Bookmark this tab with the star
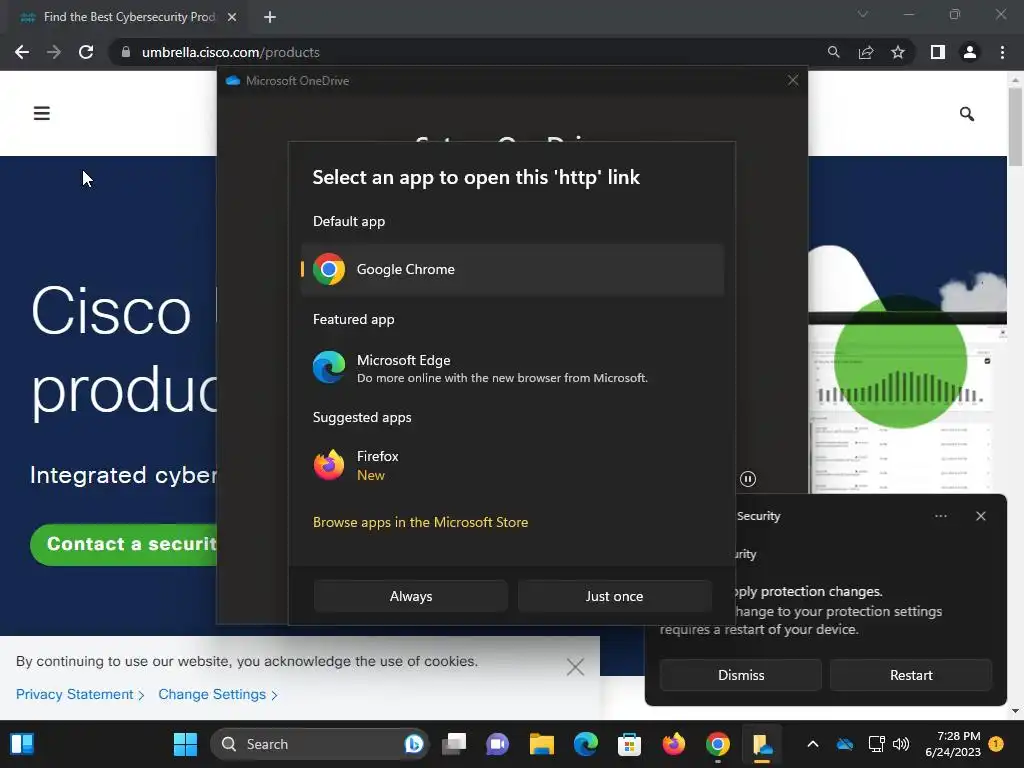 tap(898, 52)
